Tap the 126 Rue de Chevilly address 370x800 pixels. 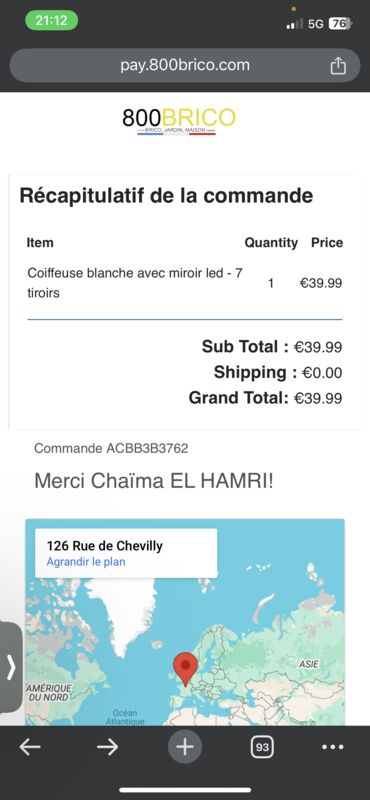click(x=105, y=545)
